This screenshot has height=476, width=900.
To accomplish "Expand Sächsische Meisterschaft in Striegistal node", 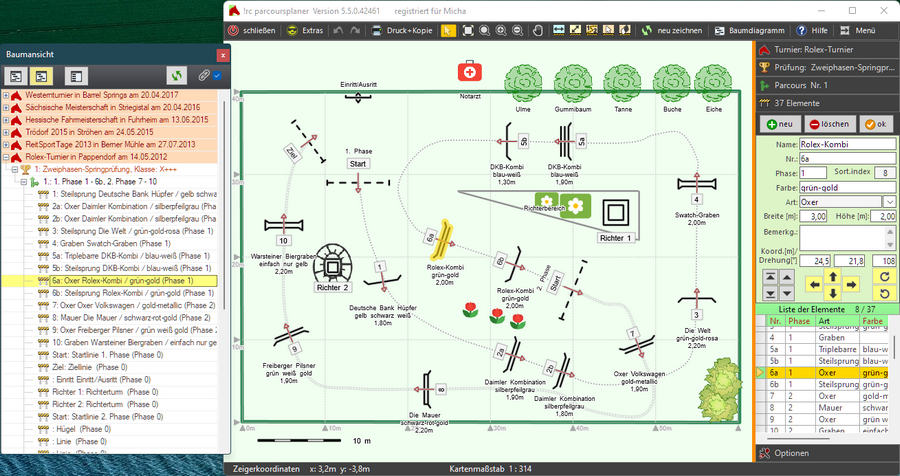I will [x=6, y=107].
